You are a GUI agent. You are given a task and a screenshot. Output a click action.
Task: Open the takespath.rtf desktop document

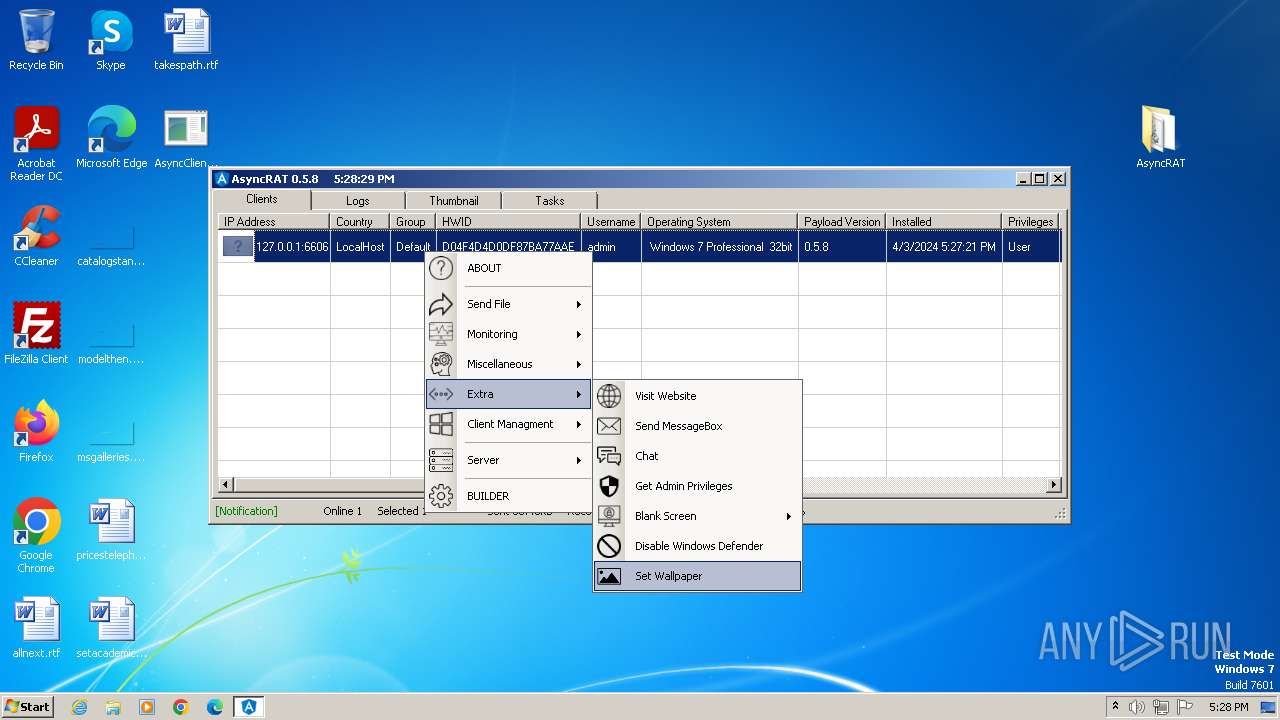(x=186, y=40)
